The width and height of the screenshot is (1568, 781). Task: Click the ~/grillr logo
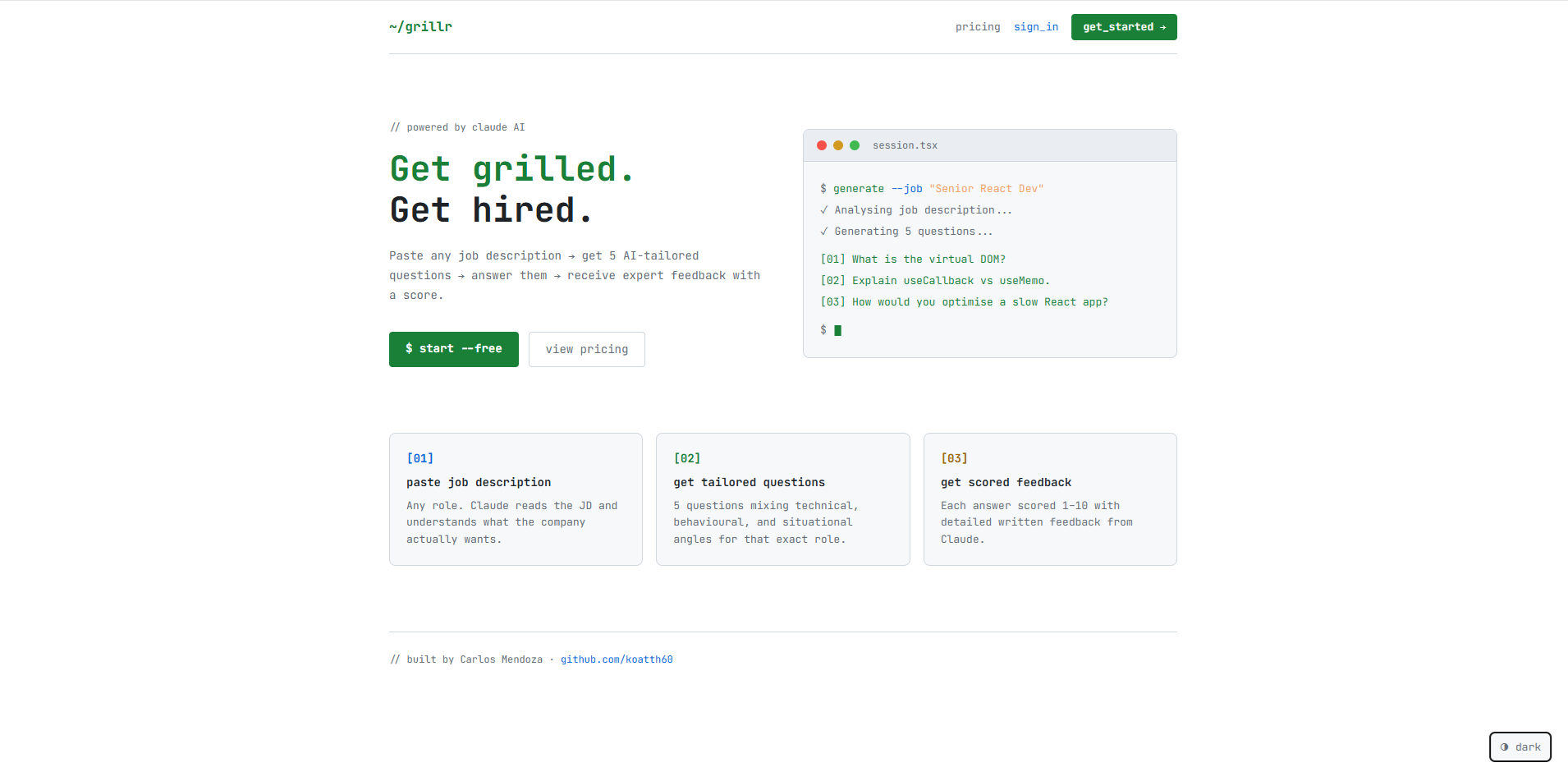(420, 26)
